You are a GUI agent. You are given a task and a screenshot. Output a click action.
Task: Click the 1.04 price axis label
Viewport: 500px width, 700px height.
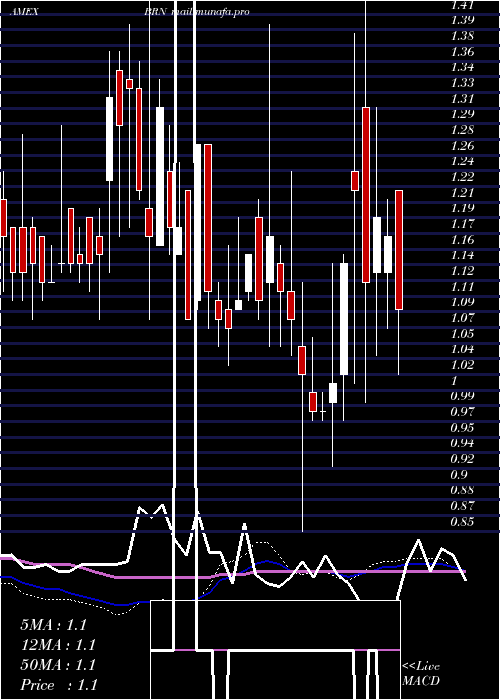(x=462, y=350)
